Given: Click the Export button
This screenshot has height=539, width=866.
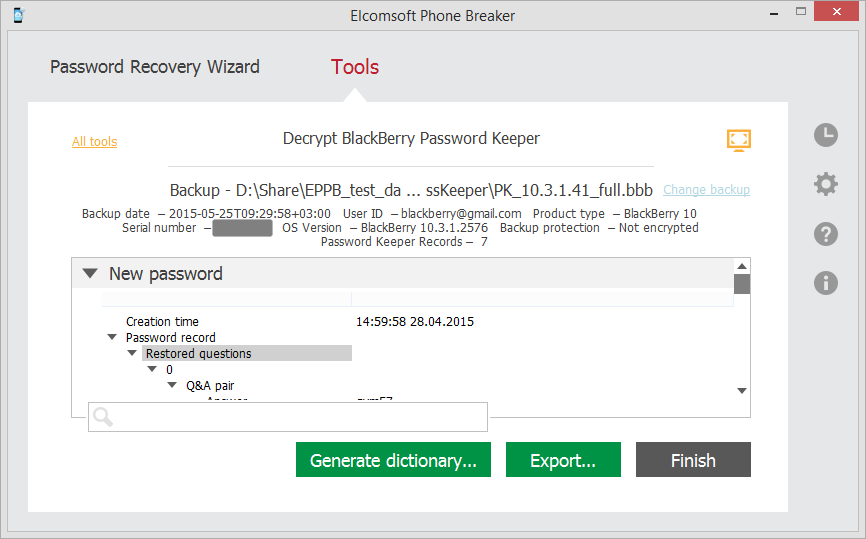Looking at the screenshot, I should [x=563, y=460].
